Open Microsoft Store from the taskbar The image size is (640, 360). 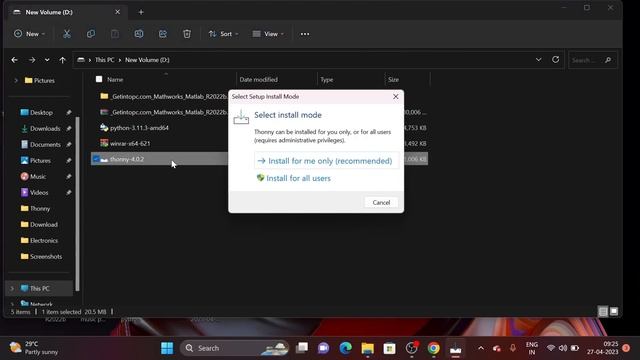[389, 348]
